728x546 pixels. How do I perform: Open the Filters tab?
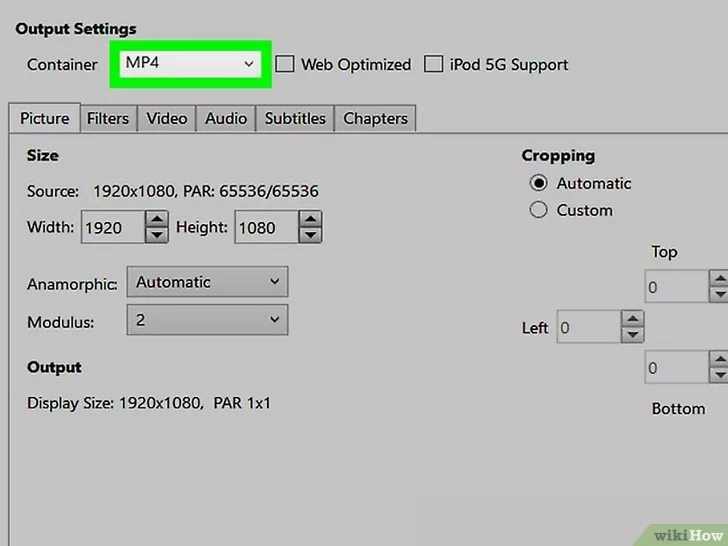pos(108,119)
